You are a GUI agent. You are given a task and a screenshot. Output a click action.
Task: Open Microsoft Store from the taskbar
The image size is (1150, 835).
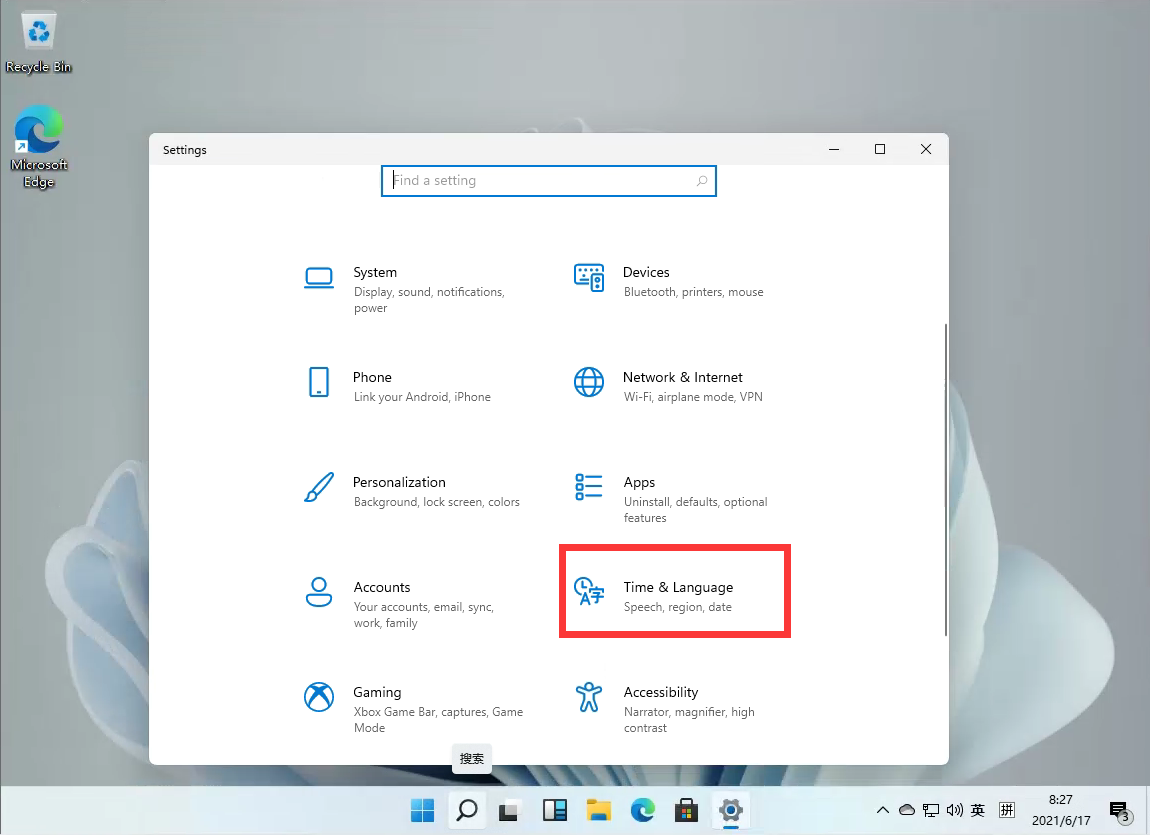(686, 810)
